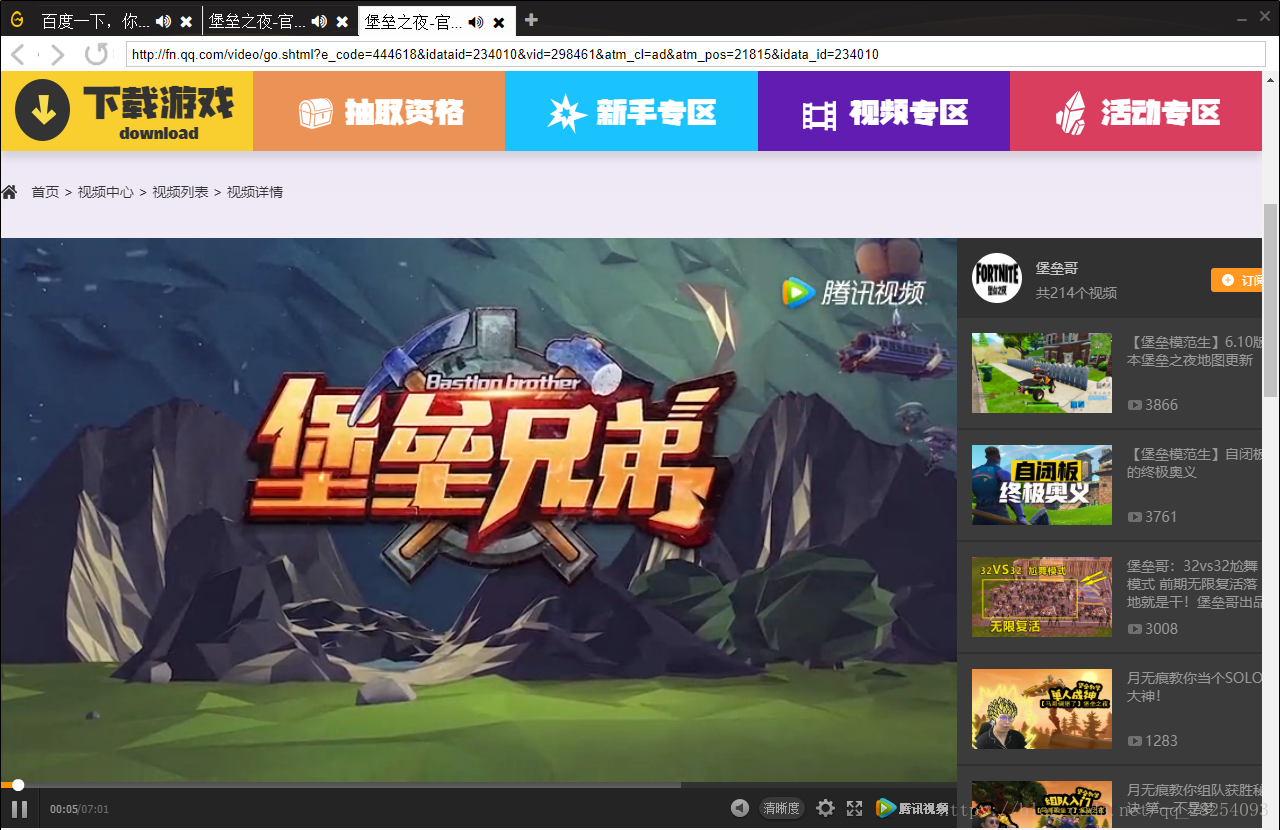Close the second 堡垒之夜 tab
Viewport: 1280px width, 830px height.
click(342, 22)
